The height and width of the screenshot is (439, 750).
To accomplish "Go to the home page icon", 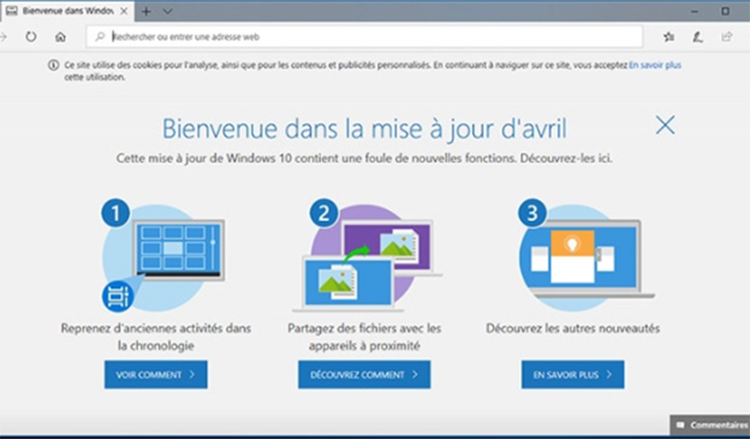I will (60, 37).
